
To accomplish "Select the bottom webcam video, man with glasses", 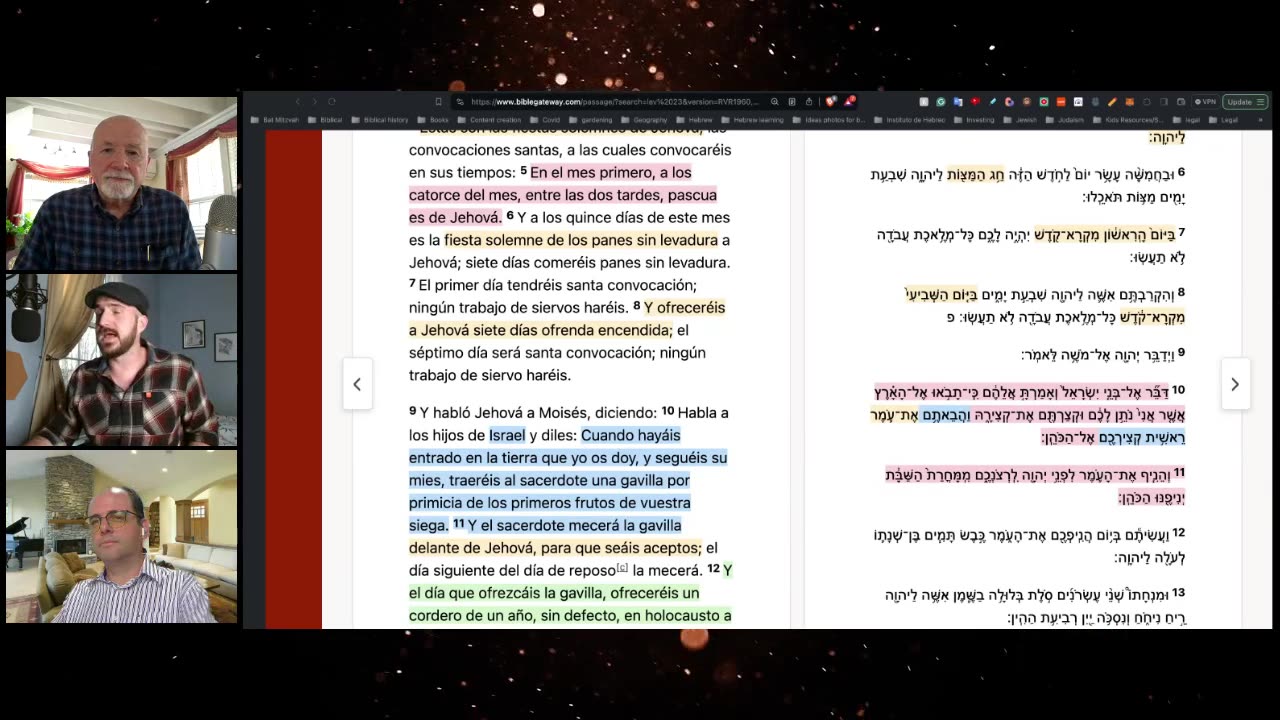I will pos(121,537).
